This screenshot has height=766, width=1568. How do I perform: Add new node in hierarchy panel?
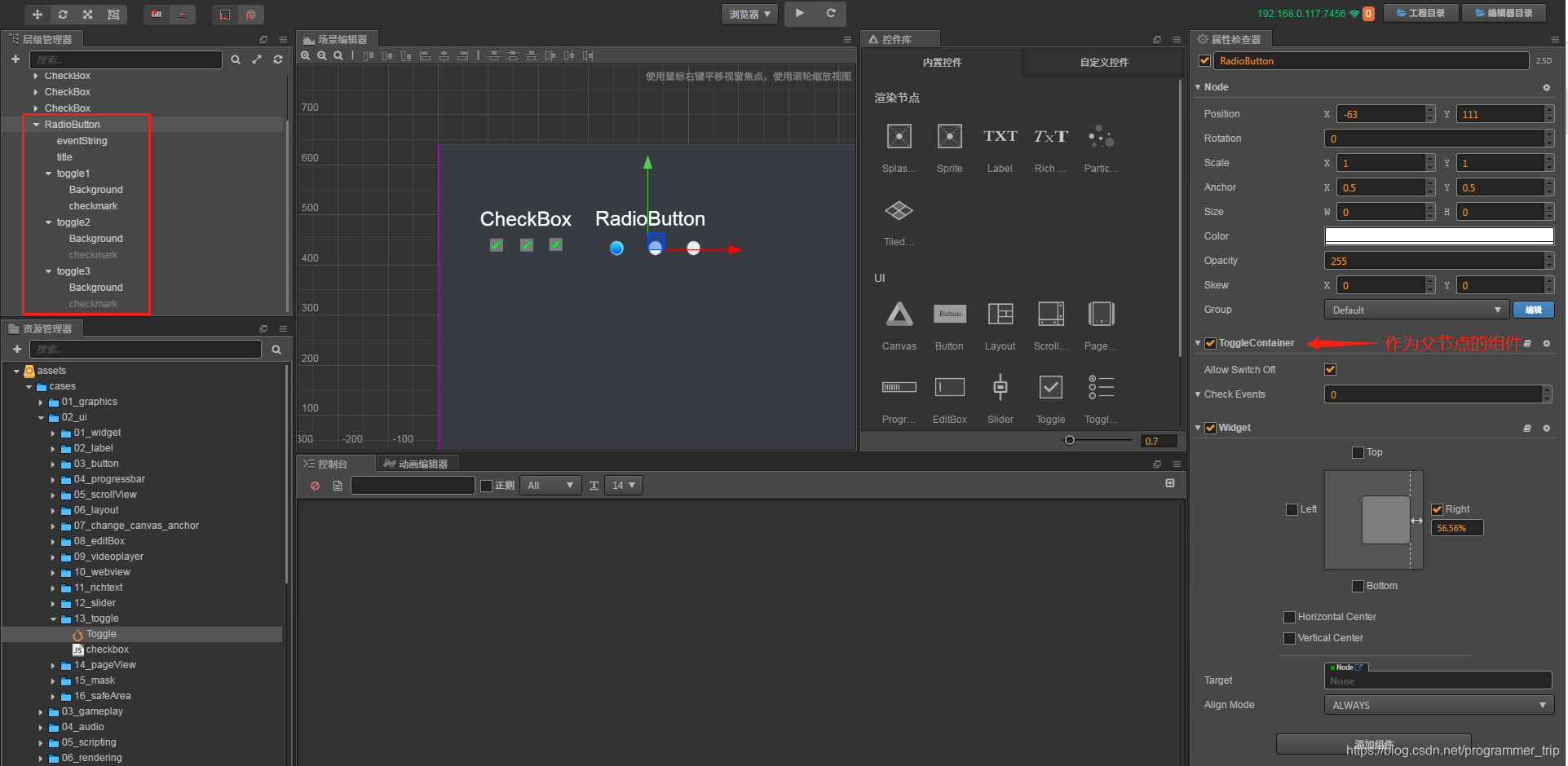coord(15,59)
